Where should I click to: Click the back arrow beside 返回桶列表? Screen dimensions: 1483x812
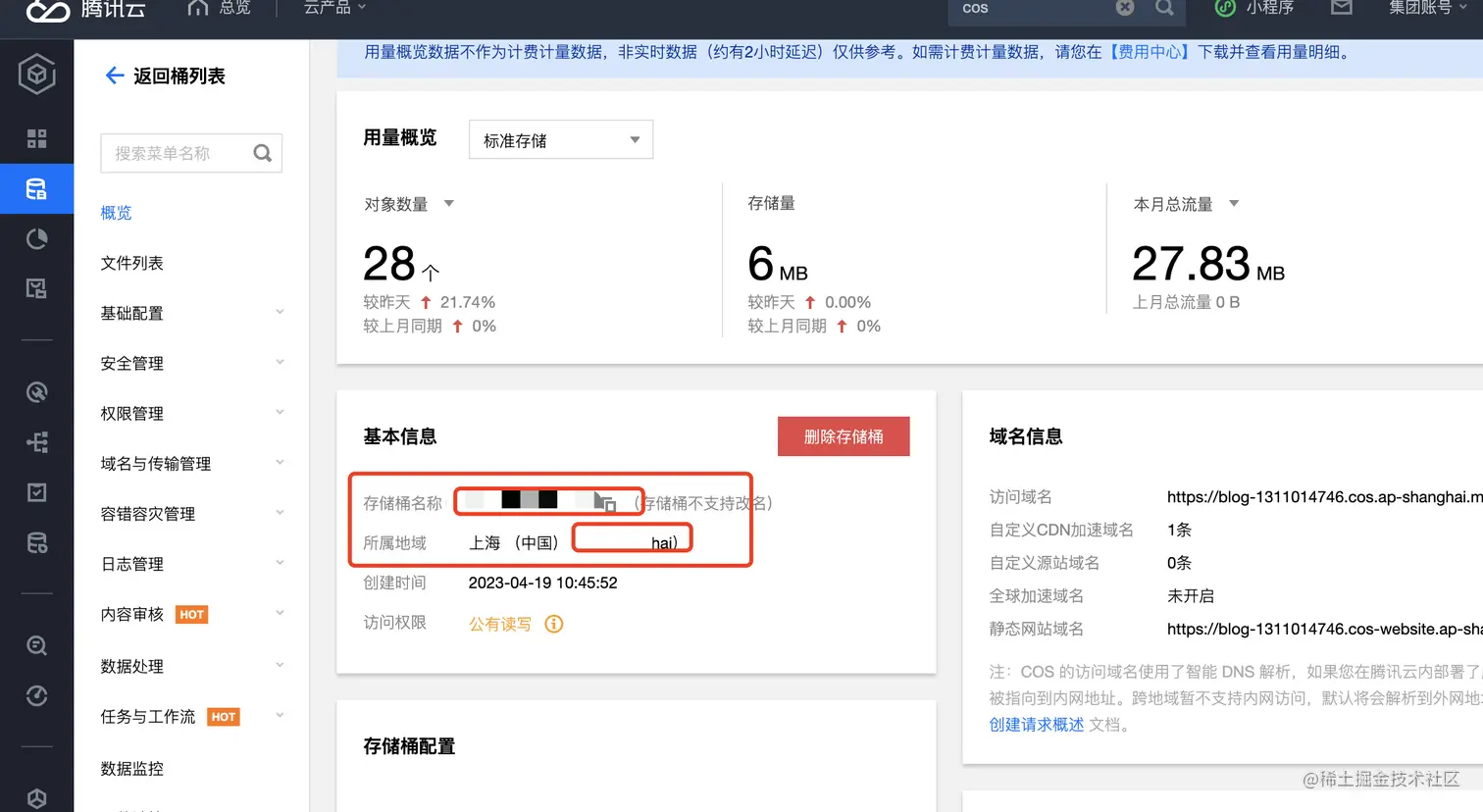[x=114, y=76]
